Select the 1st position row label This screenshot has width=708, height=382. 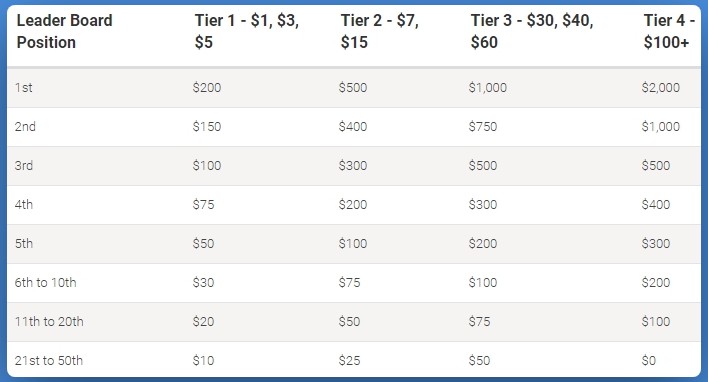click(x=23, y=88)
